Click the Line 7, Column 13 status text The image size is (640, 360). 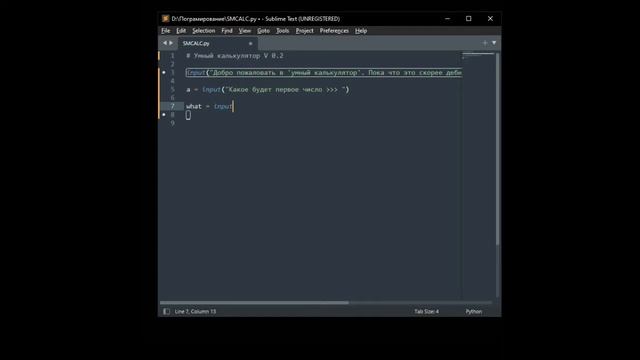[x=195, y=311]
